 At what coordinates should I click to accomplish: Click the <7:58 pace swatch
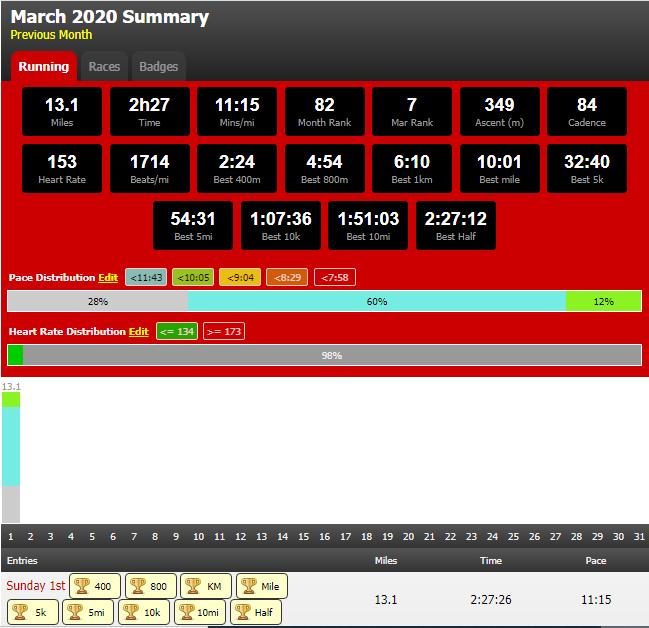pos(335,277)
